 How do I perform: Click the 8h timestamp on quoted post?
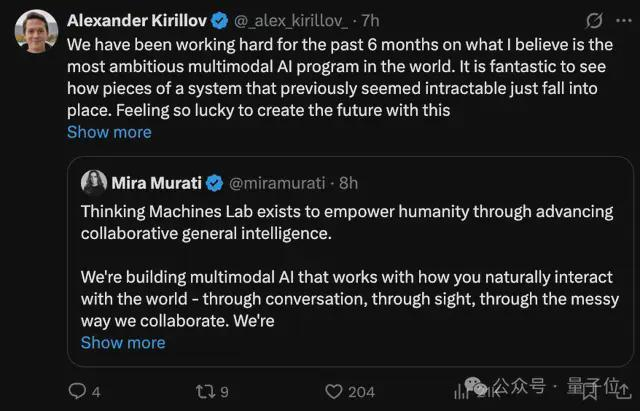click(348, 183)
